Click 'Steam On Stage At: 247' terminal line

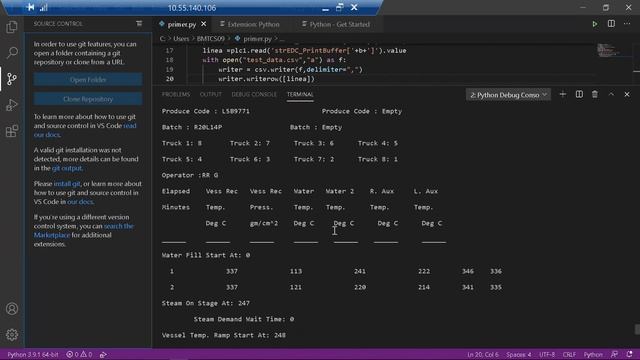click(206, 303)
